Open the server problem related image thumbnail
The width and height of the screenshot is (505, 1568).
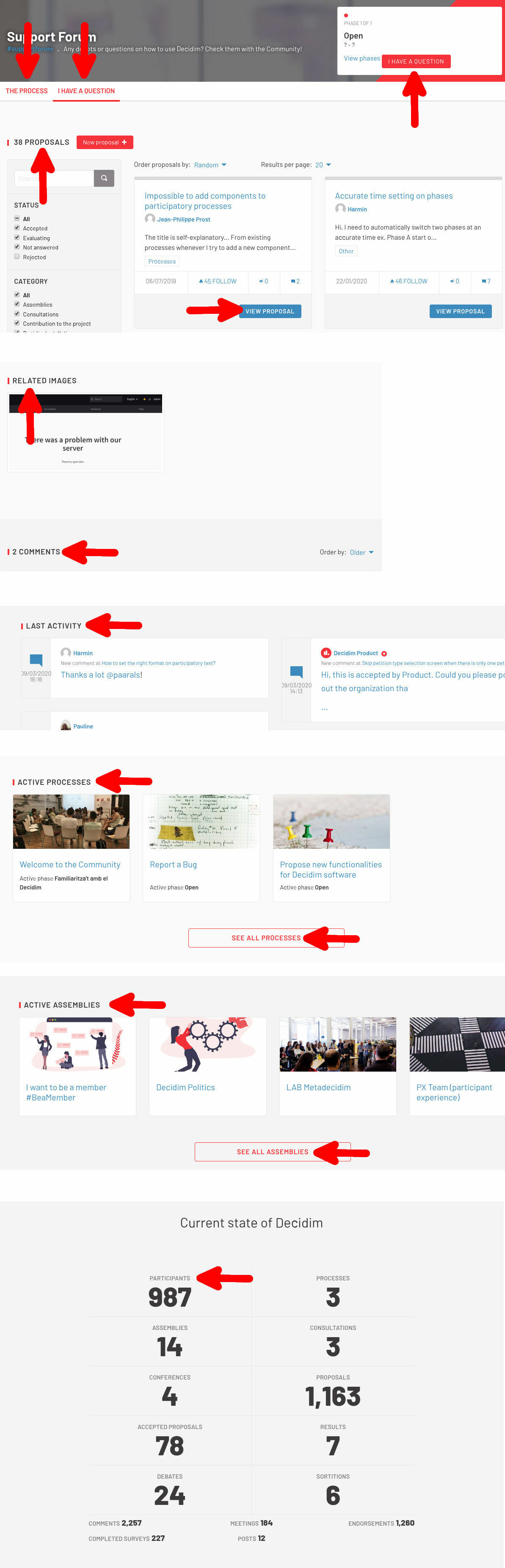86,432
